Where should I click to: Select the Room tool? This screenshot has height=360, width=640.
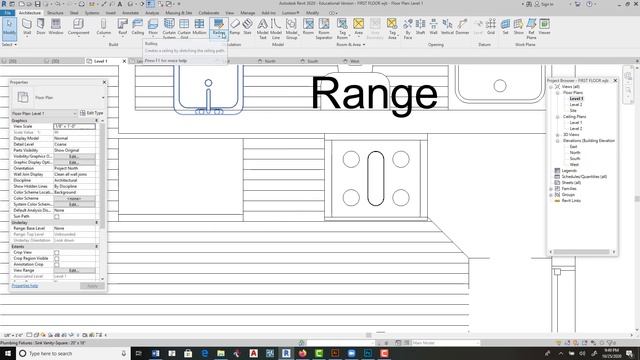[x=308, y=27]
